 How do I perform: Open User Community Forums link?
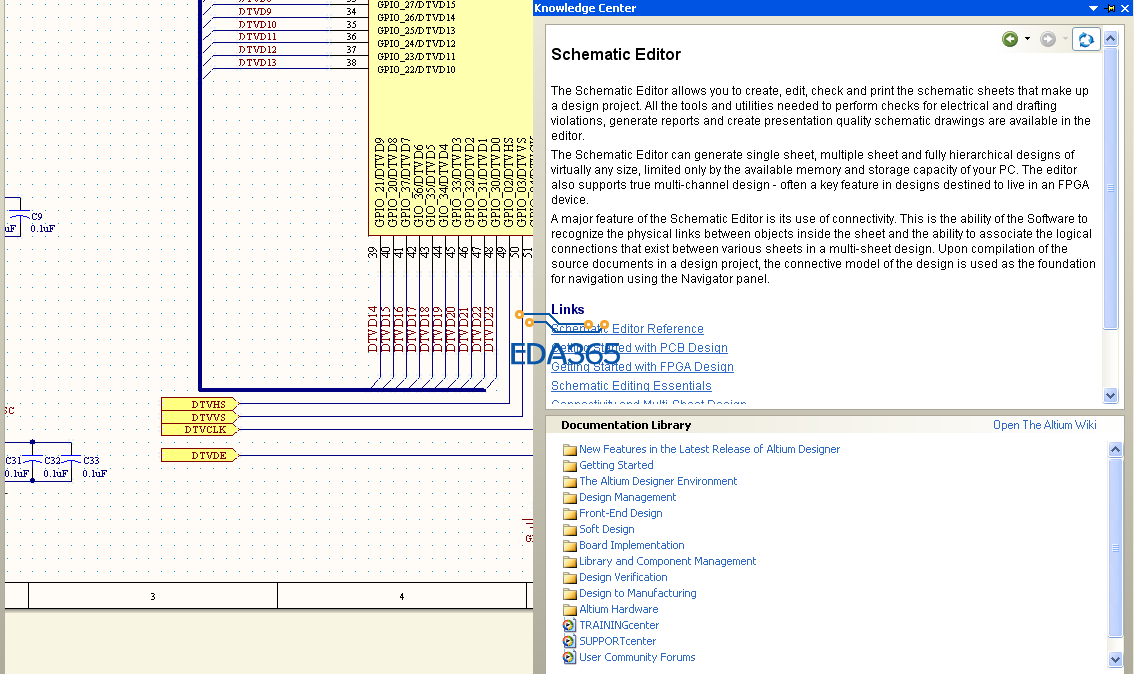[x=637, y=657]
